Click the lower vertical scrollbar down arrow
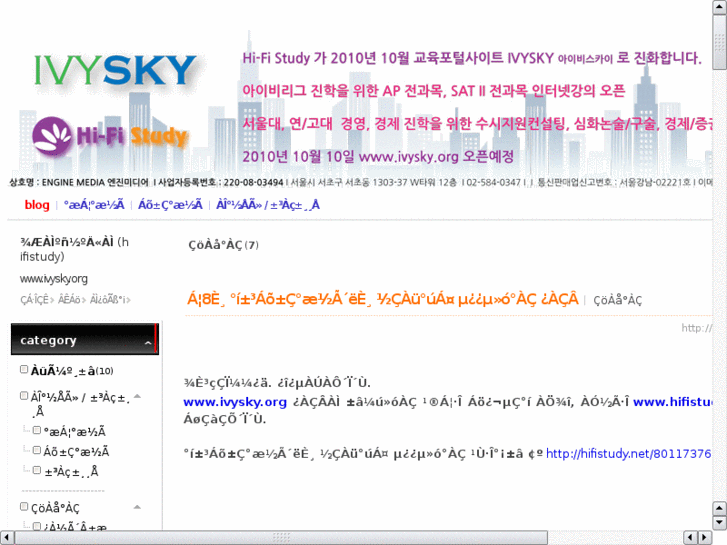 click(719, 523)
